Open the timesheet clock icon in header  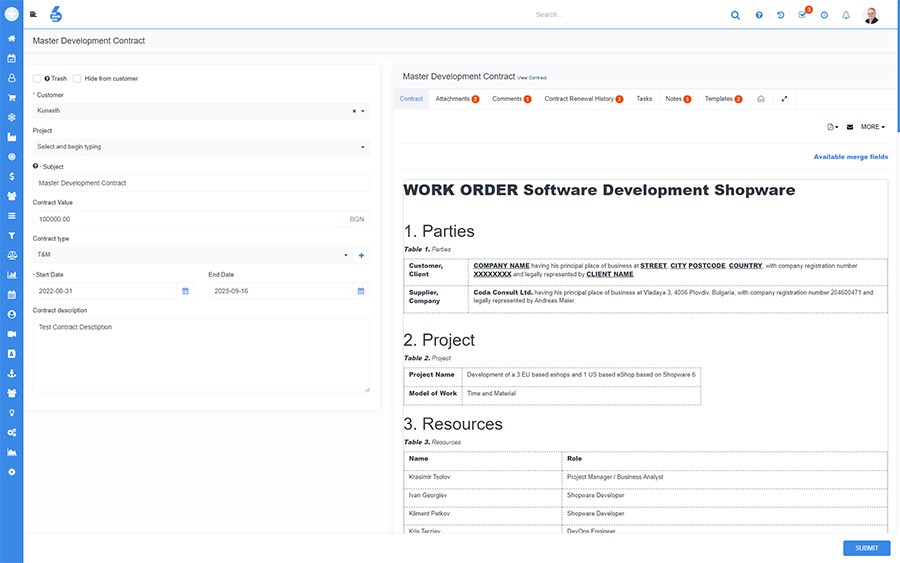click(x=824, y=15)
